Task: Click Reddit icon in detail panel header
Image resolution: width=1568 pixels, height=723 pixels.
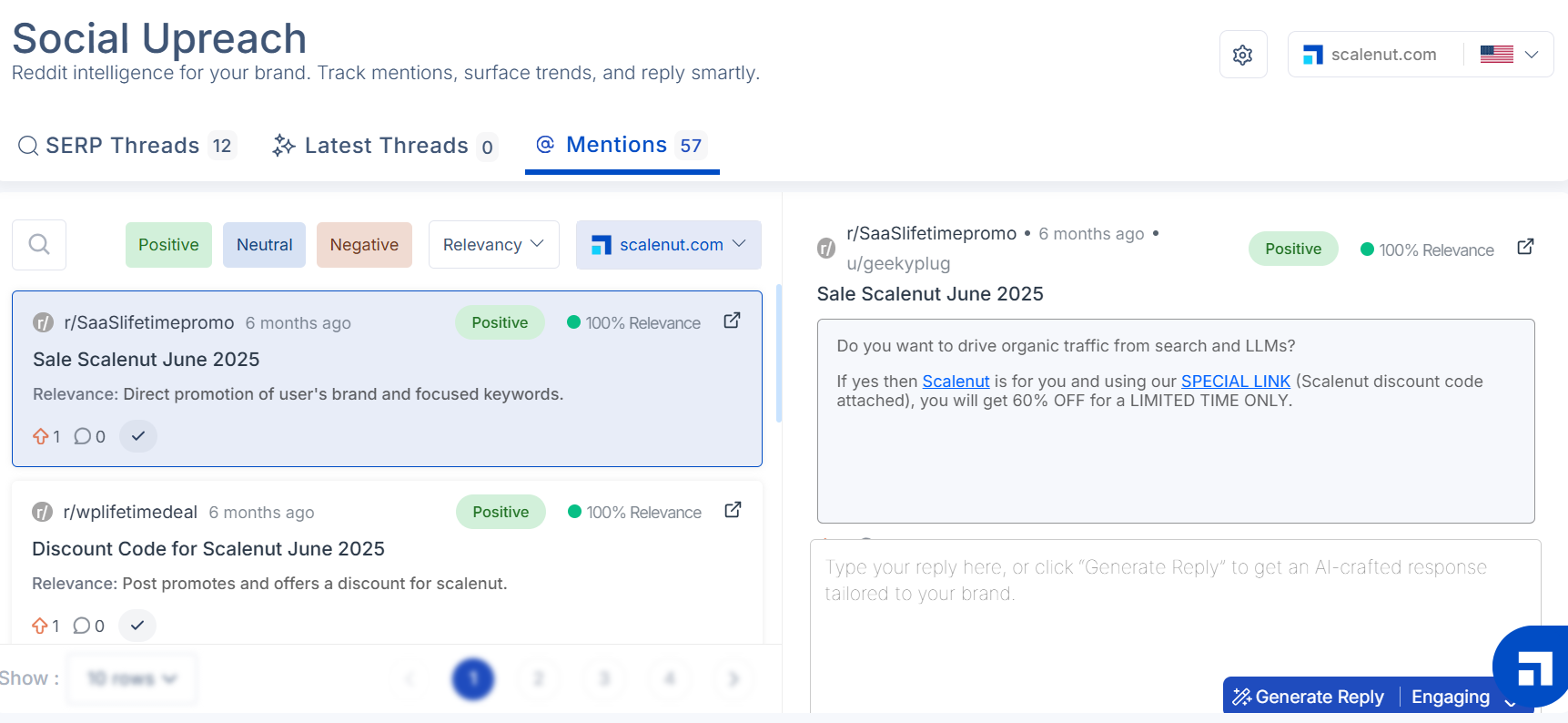Action: pos(826,248)
